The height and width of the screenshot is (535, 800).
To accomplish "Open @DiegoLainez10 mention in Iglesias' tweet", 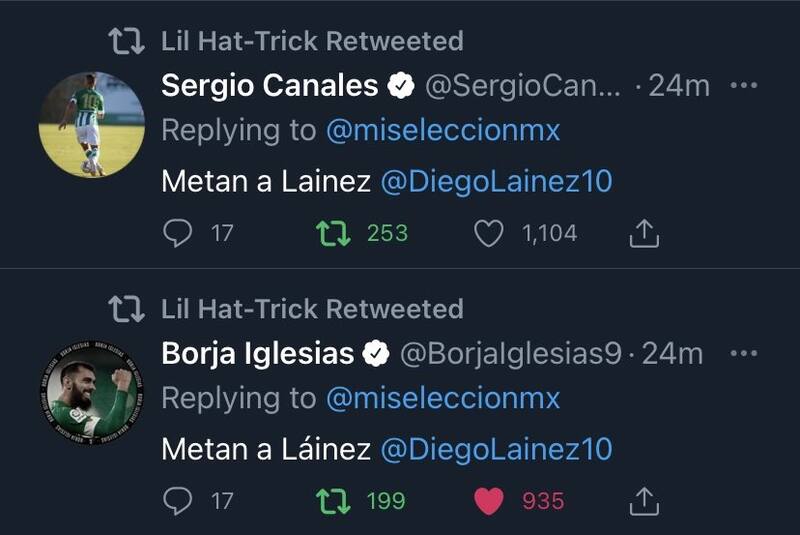I will (496, 448).
